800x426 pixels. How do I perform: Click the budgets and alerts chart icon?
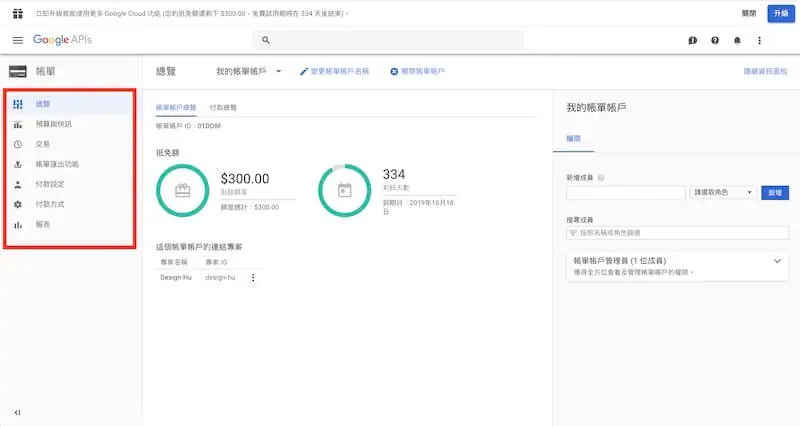(x=18, y=124)
